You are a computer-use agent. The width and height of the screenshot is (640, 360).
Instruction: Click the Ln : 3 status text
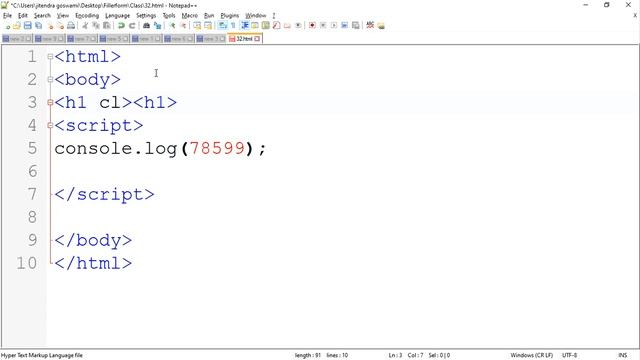click(395, 355)
